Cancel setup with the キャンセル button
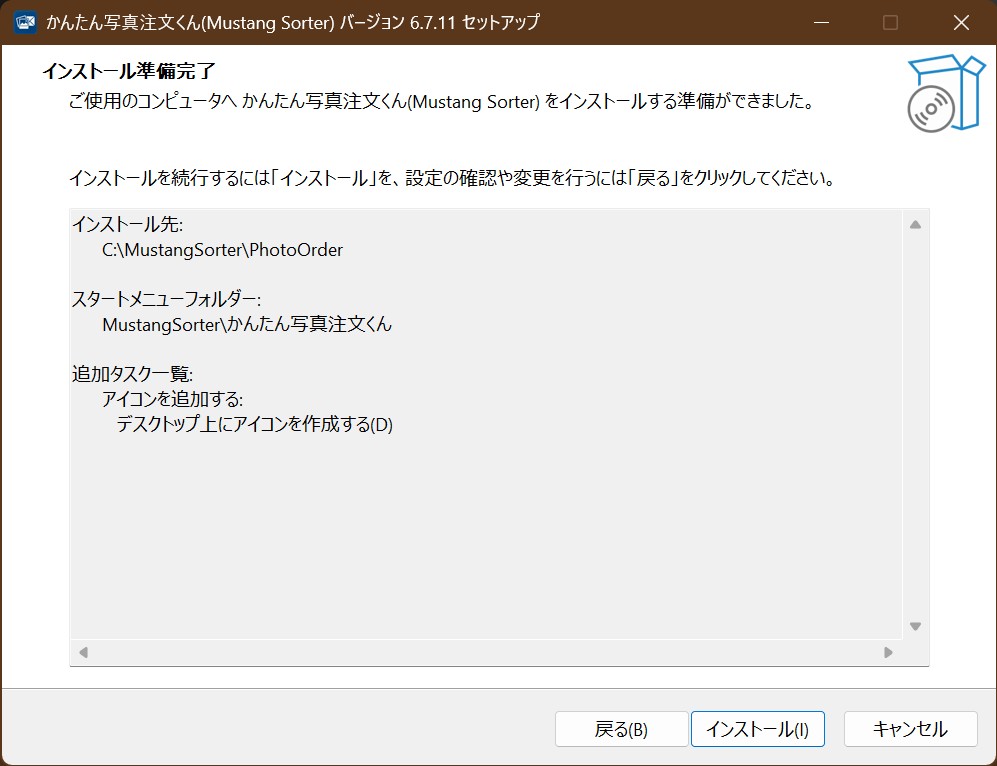Image resolution: width=997 pixels, height=766 pixels. tap(911, 728)
